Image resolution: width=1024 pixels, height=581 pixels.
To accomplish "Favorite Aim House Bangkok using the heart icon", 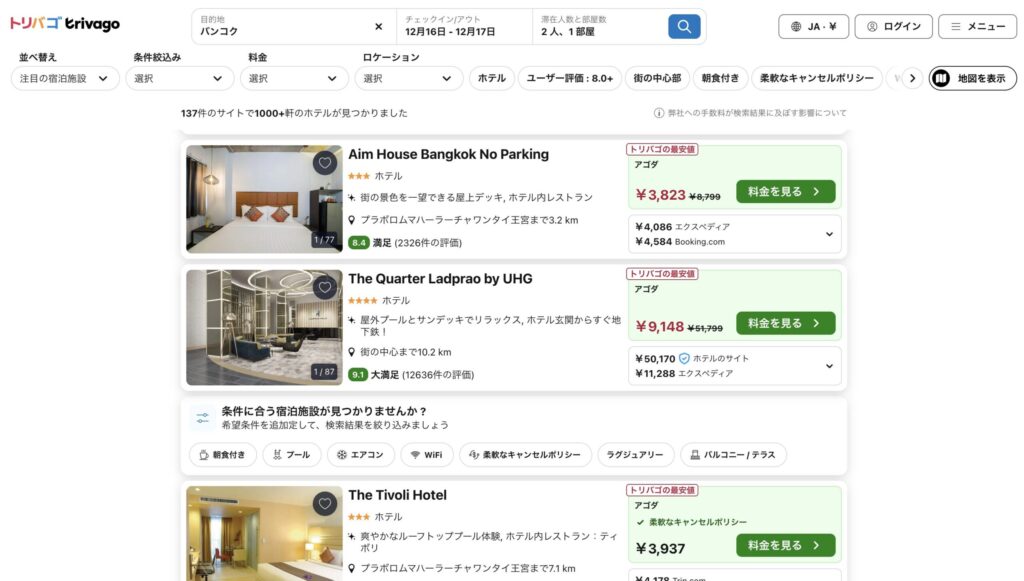I will pos(324,162).
